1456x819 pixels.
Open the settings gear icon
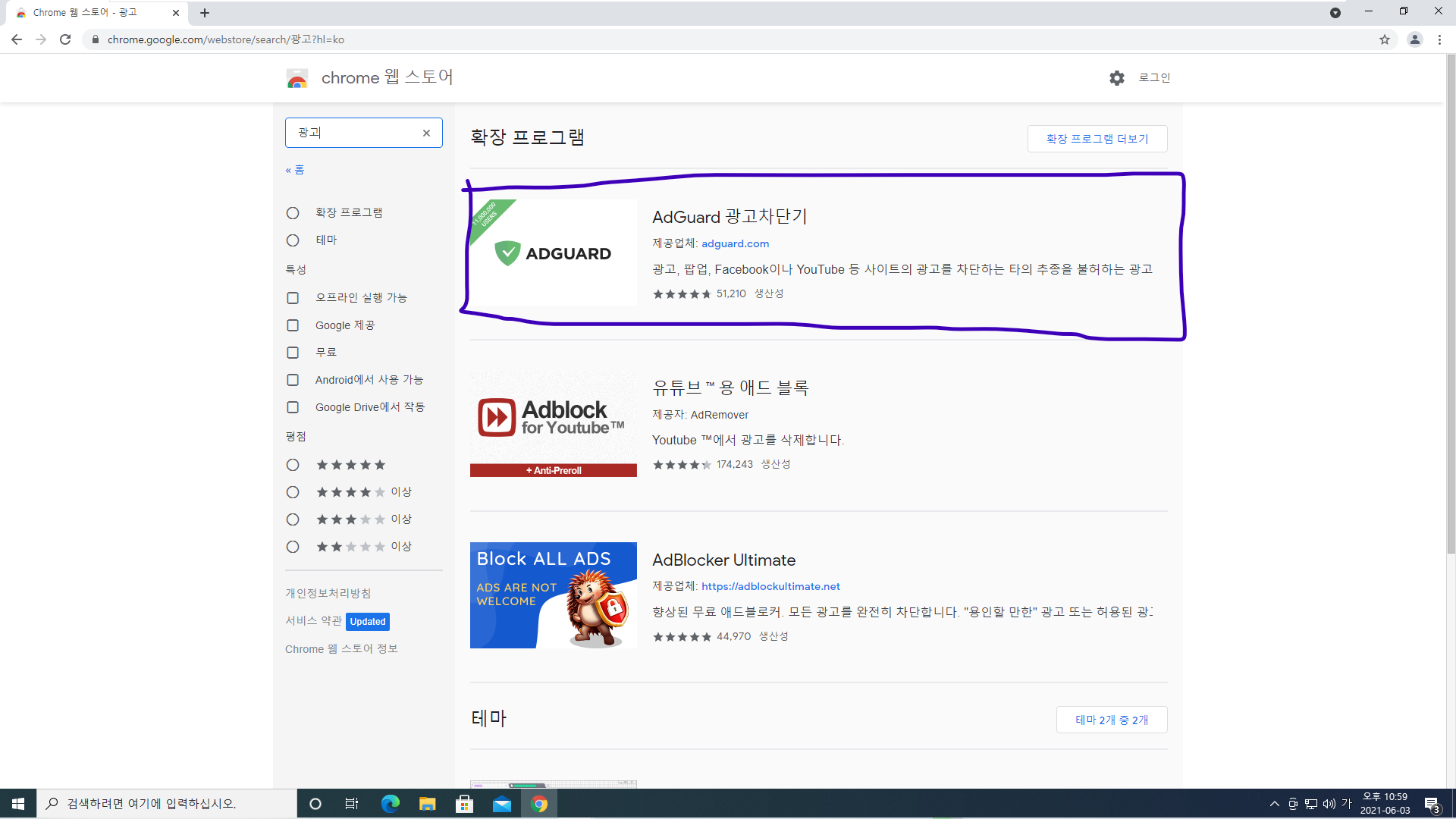(1116, 78)
